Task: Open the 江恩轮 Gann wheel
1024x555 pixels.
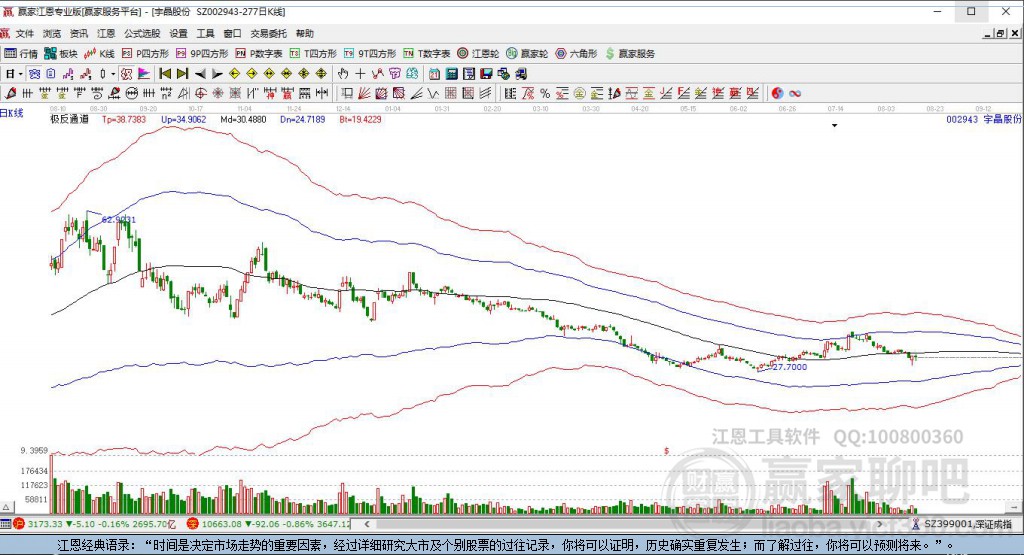Action: tap(478, 54)
